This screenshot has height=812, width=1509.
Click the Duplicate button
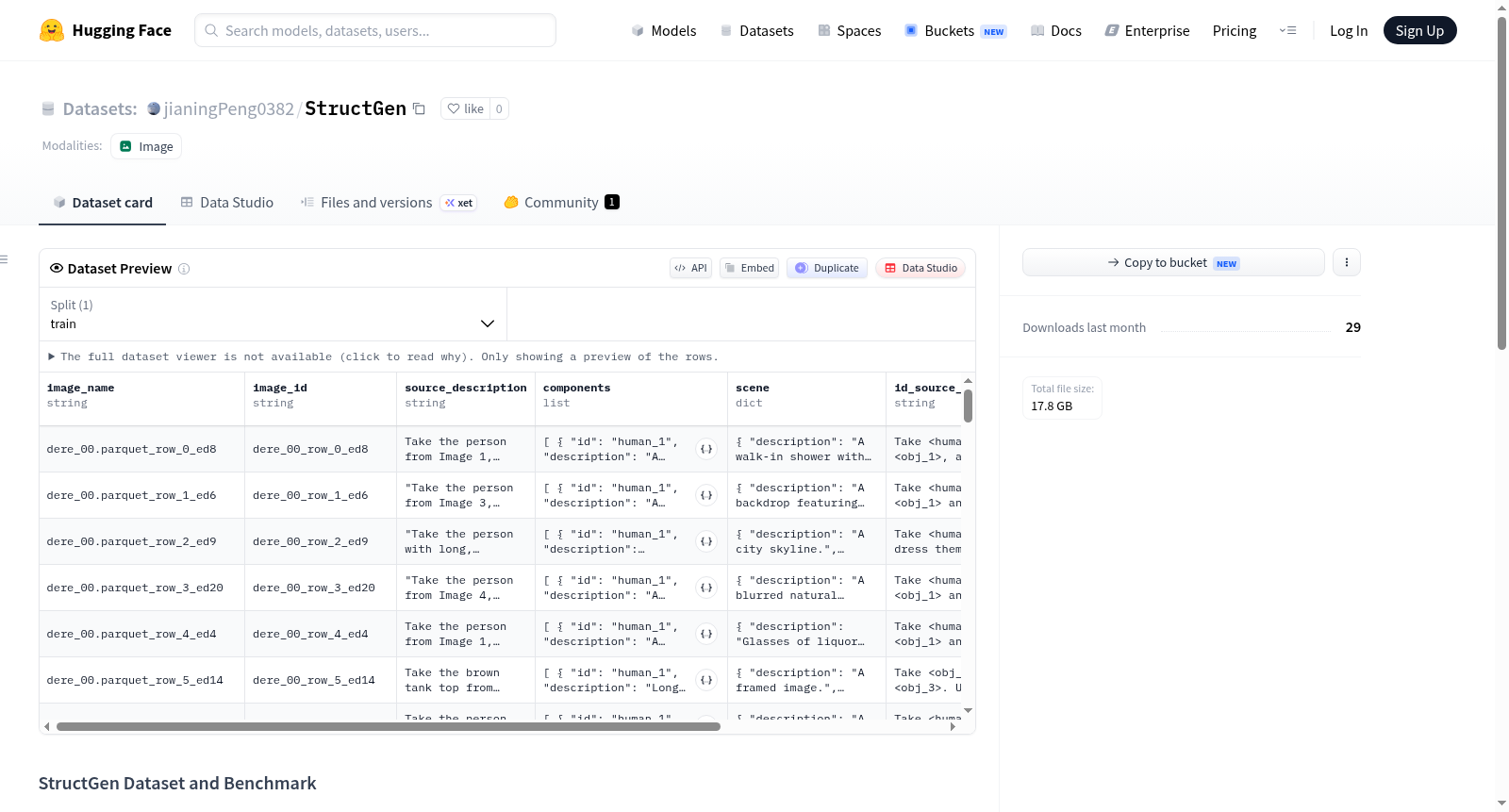tap(827, 268)
